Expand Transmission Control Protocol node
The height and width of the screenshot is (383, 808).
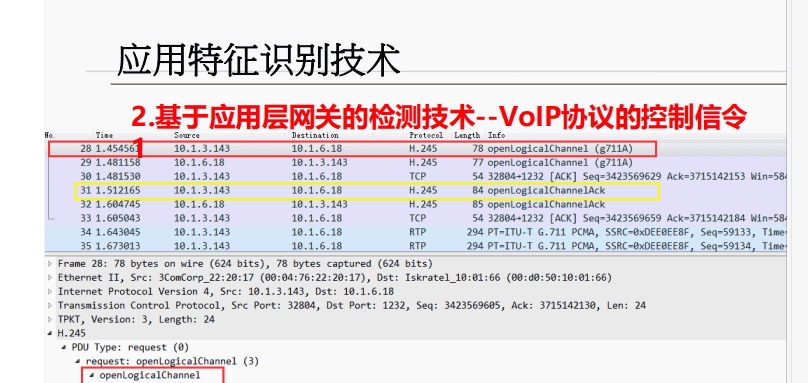50,306
